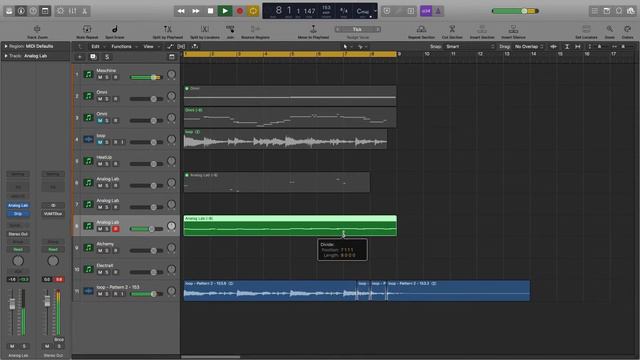Viewport: 640px width, 360px height.
Task: Click bar 12 in the ruler
Action: pyautogui.click(x=480, y=54)
